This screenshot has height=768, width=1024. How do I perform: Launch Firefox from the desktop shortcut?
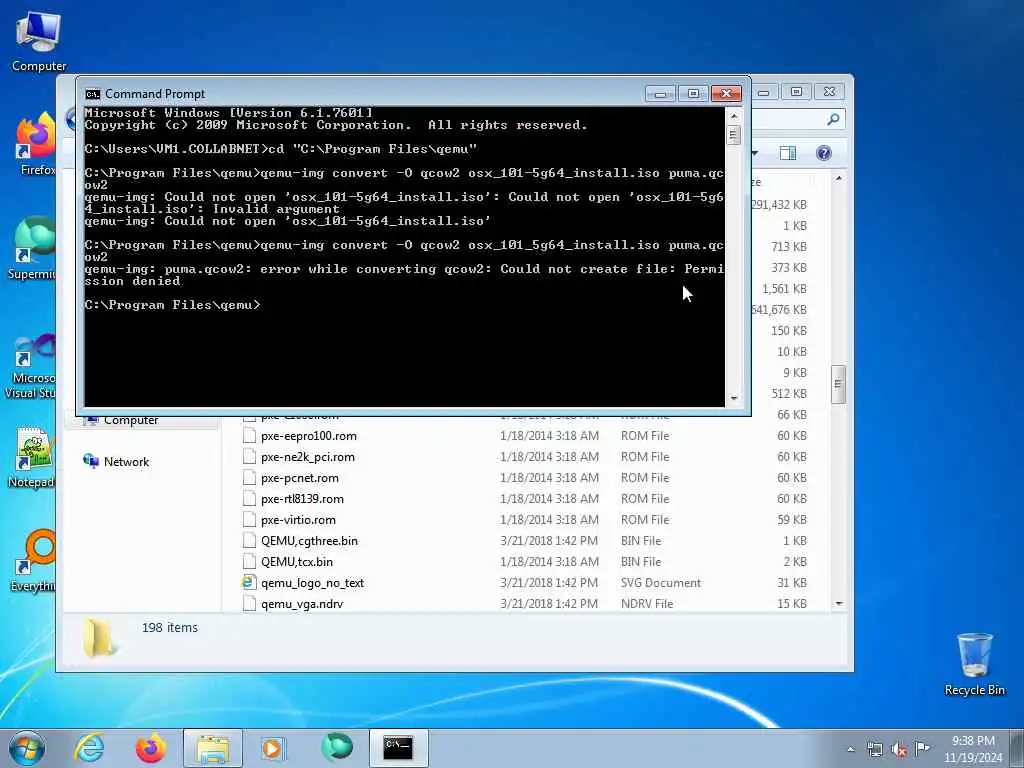coord(37,145)
